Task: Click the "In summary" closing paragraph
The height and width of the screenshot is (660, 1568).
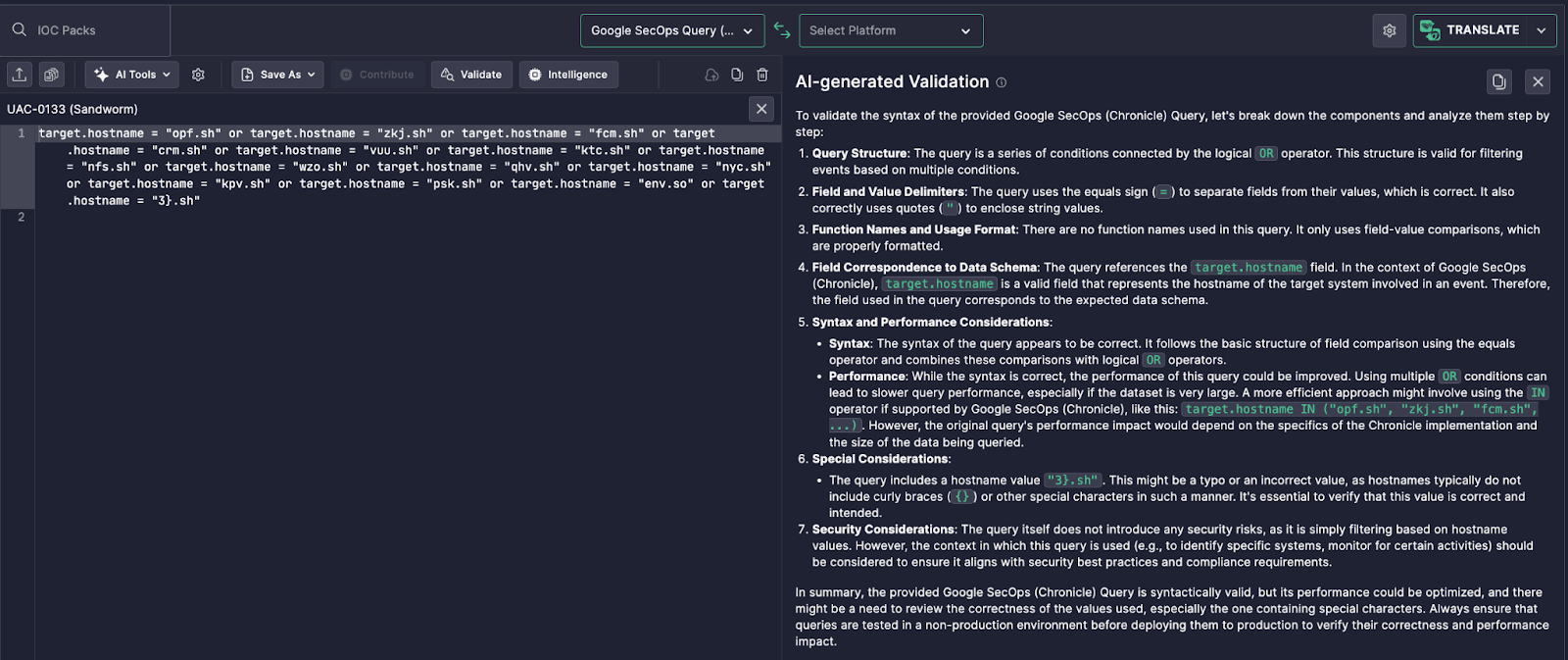Action: (1172, 617)
